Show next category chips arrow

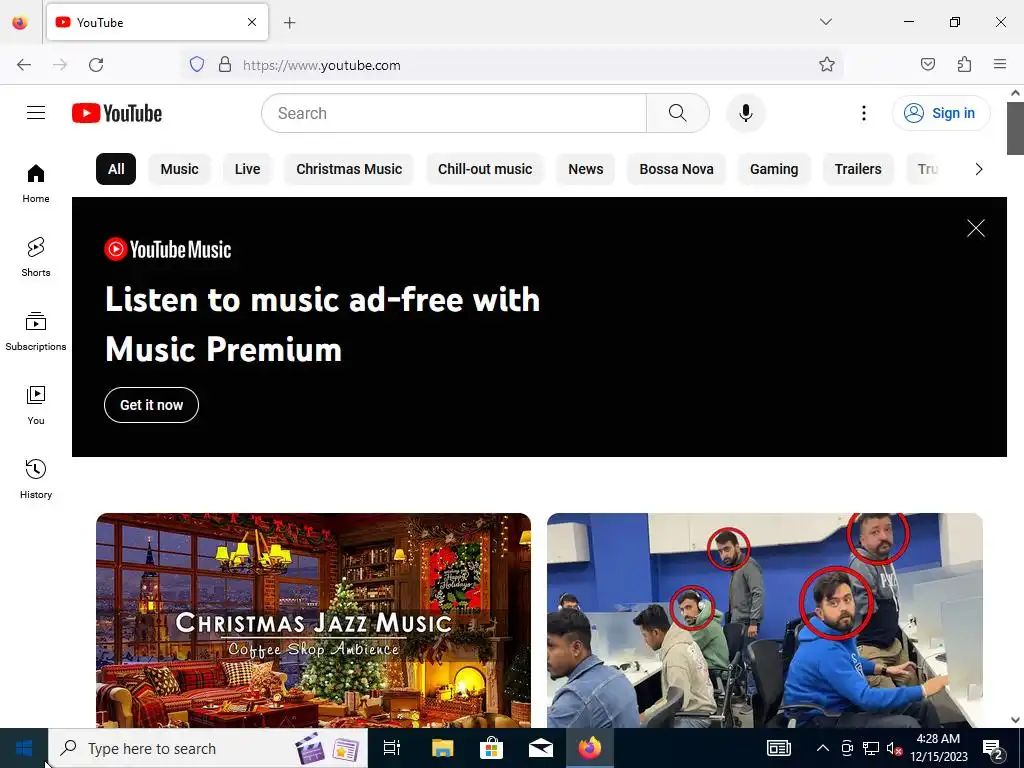pyautogui.click(x=978, y=169)
